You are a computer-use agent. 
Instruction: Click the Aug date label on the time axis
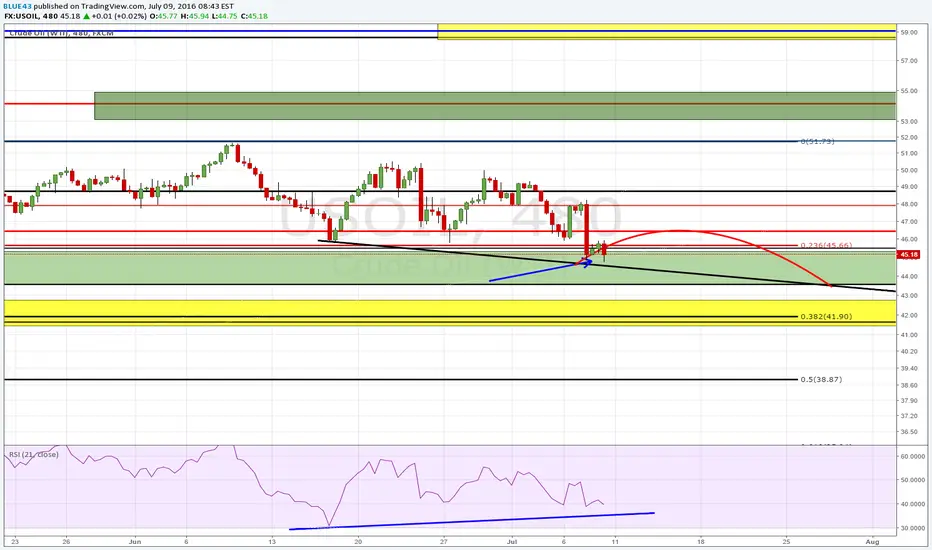click(x=872, y=542)
